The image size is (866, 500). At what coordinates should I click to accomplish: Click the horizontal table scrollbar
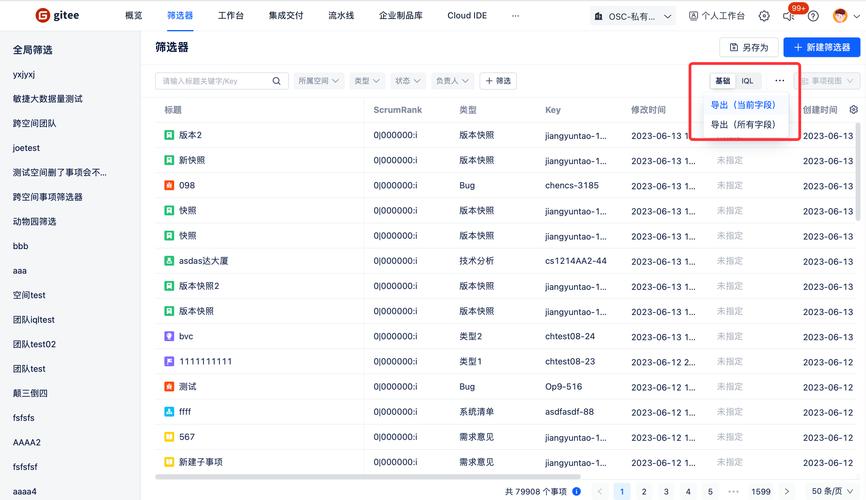368,476
